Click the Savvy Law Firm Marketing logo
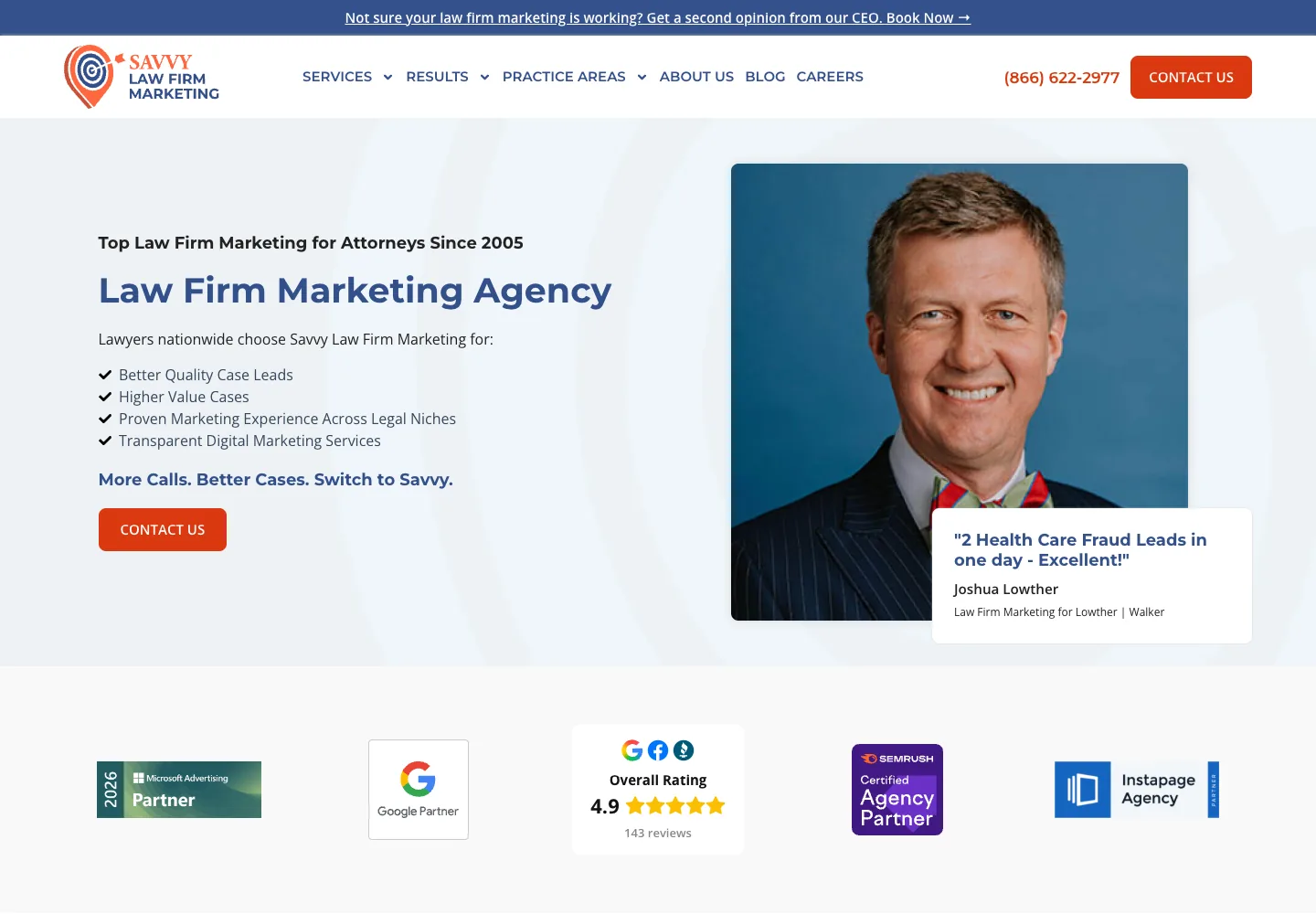The width and height of the screenshot is (1316, 914). point(142,77)
